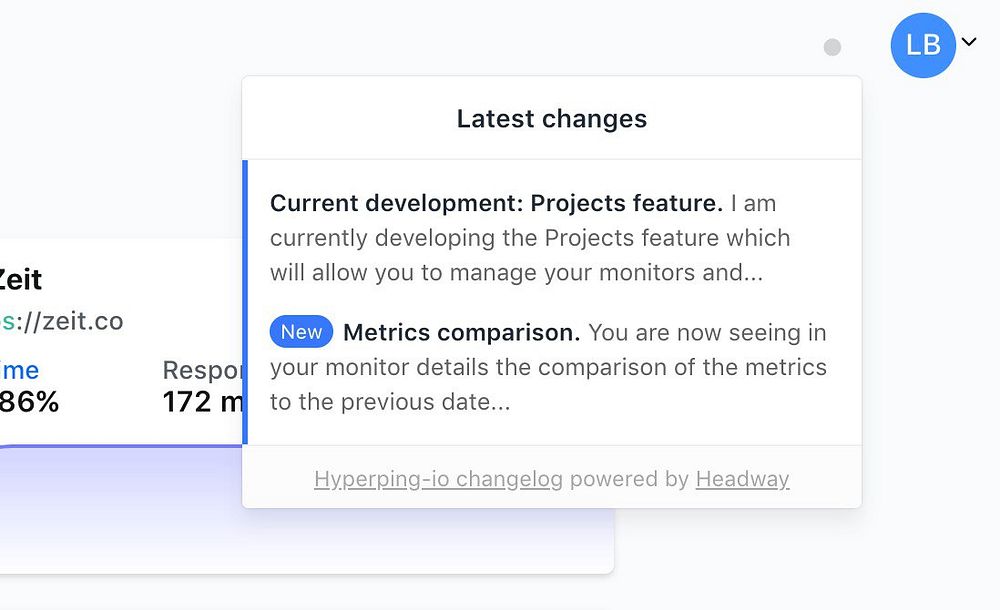
Task: Open the Hyperping-io changelog link
Action: 438,479
